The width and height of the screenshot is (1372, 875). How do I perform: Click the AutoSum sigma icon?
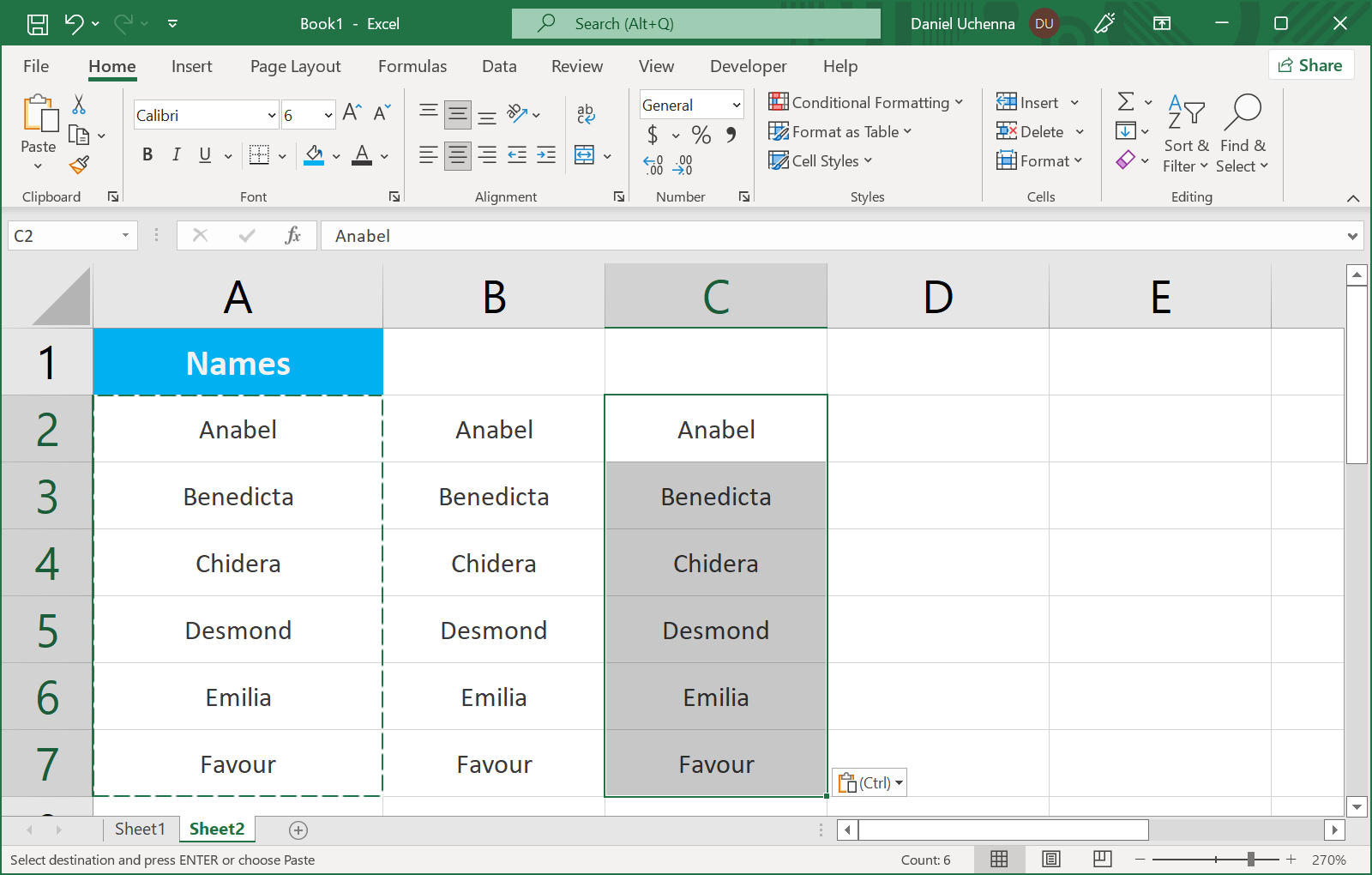coord(1126,102)
